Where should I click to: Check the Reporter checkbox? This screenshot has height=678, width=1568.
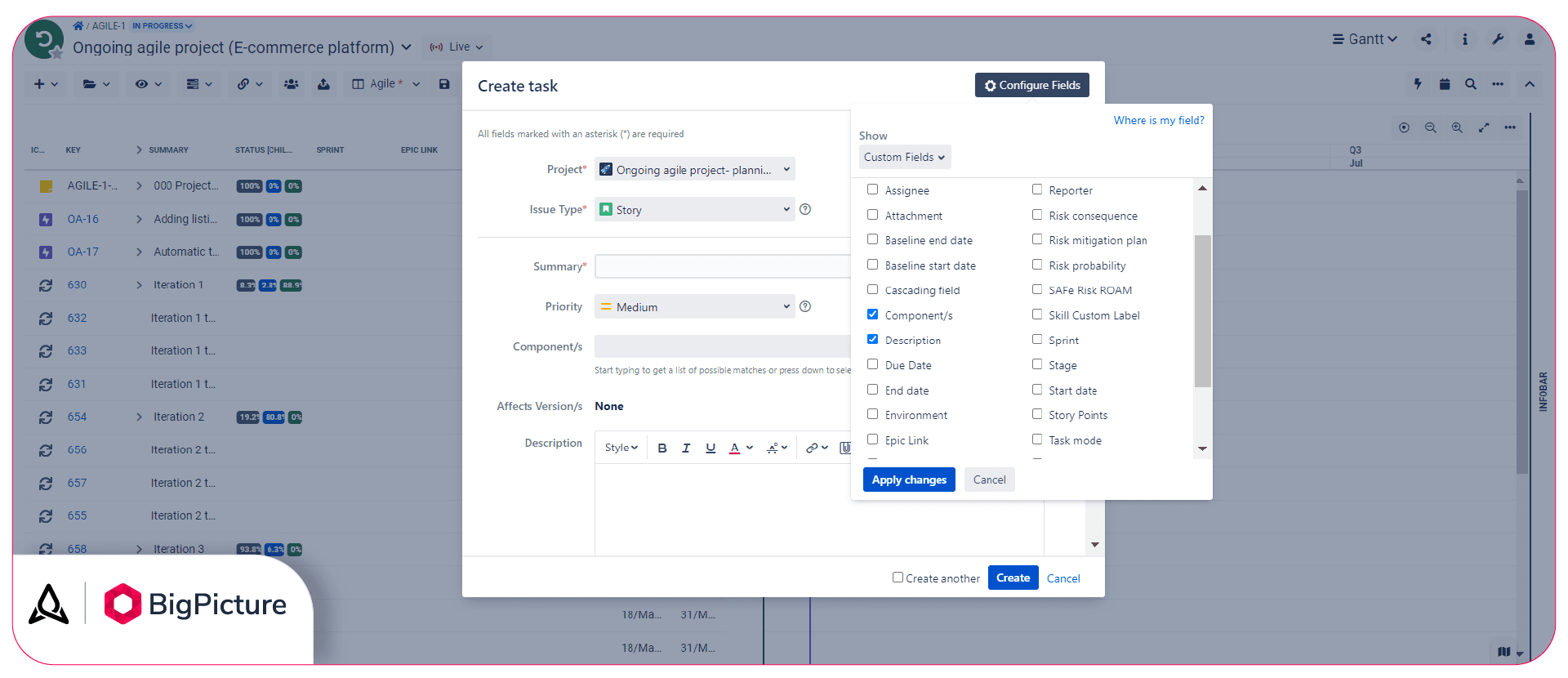pos(1036,190)
